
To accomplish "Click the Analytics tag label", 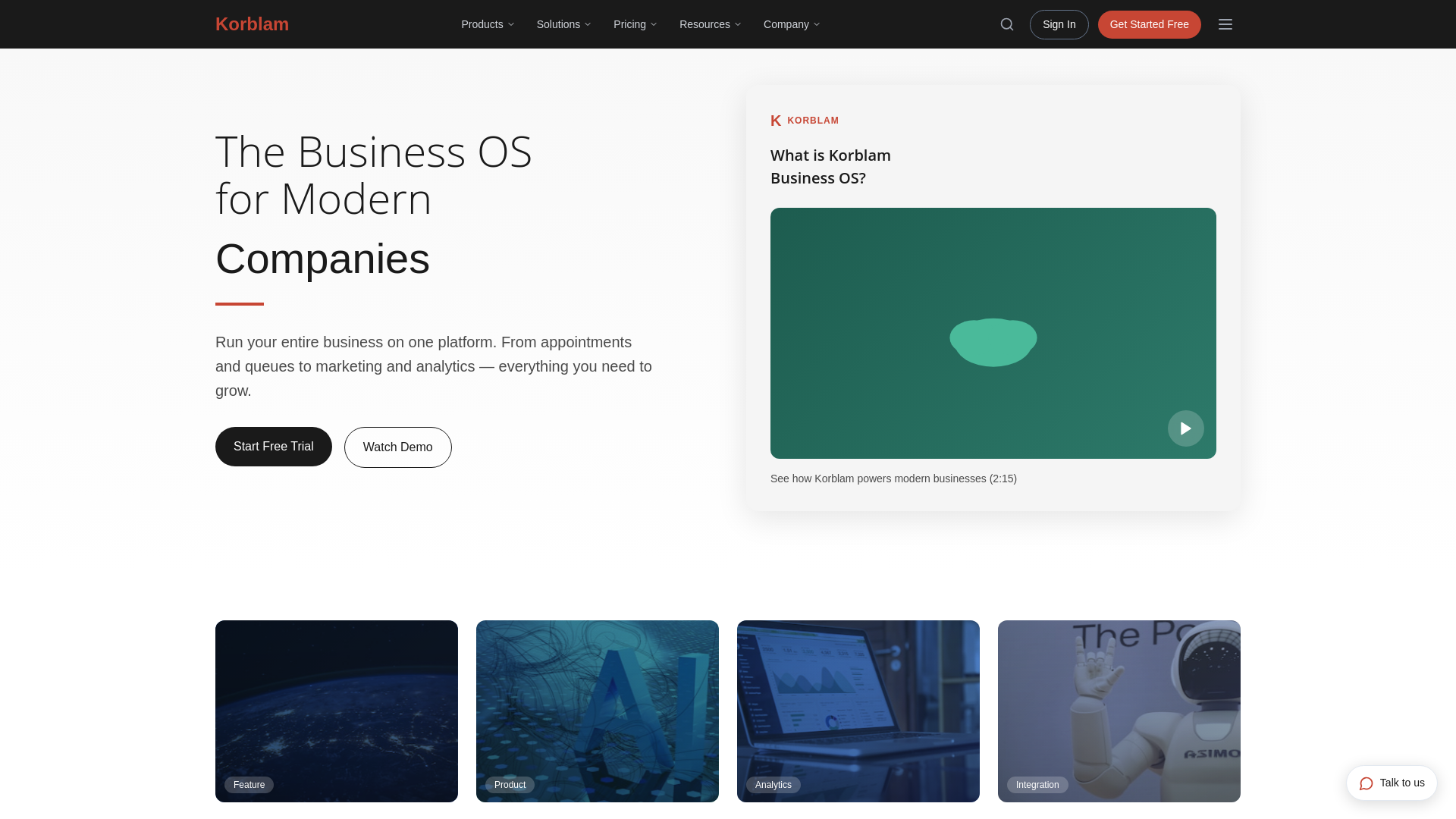I will point(773,785).
